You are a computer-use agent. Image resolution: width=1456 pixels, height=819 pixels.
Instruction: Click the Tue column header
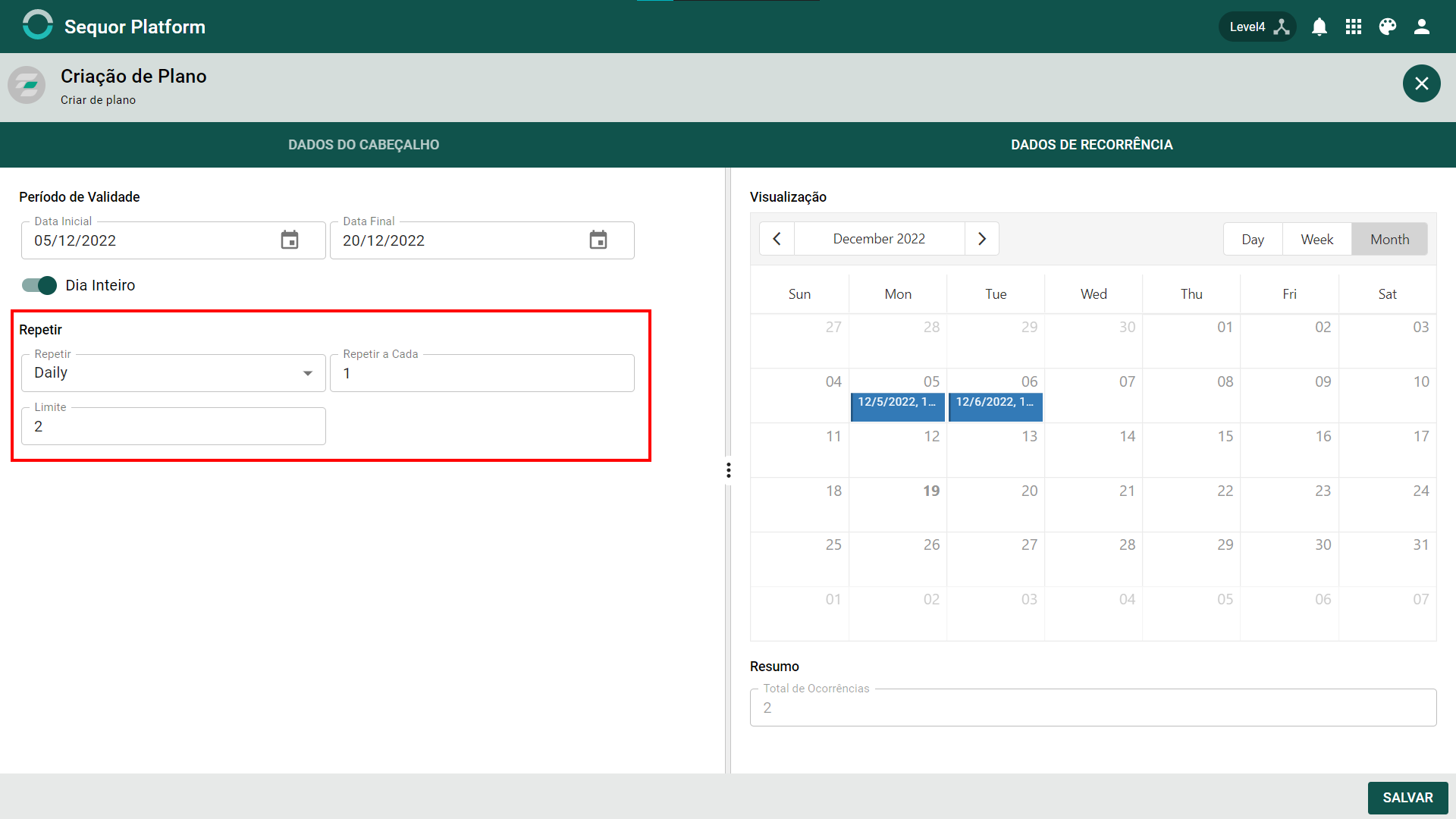(996, 294)
